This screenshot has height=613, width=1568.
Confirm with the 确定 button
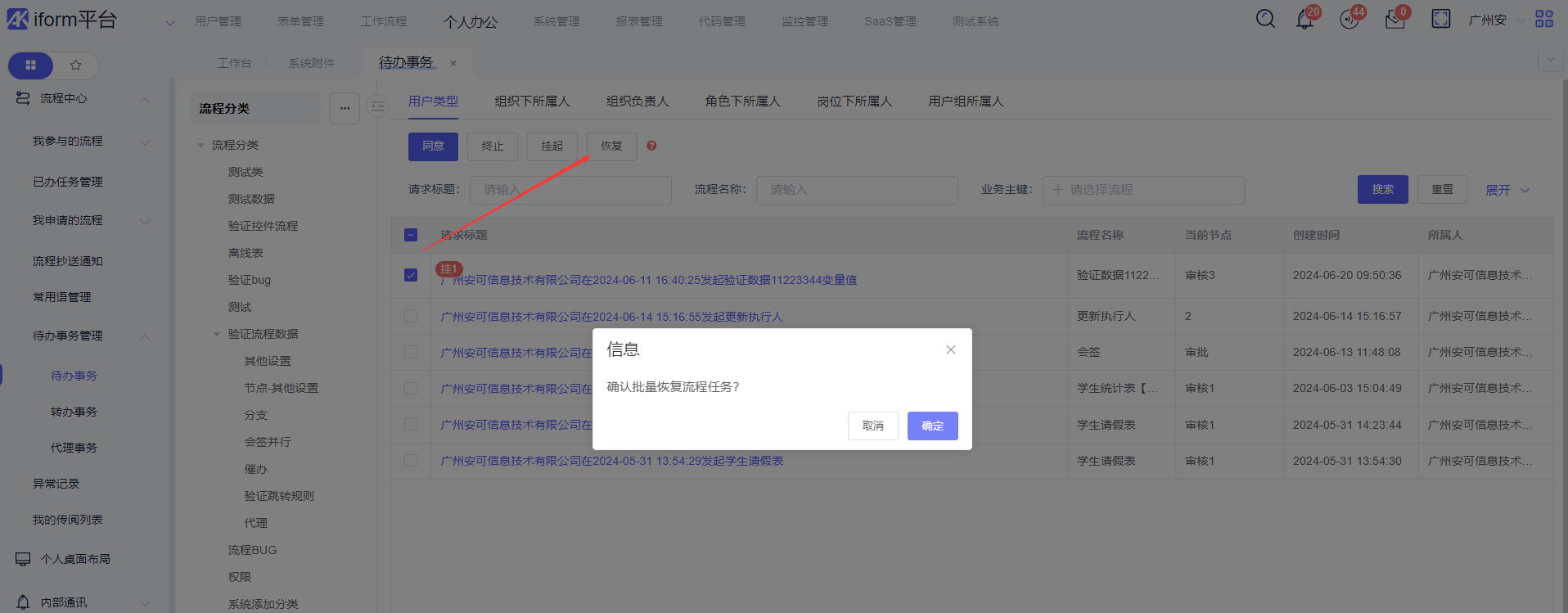tap(932, 426)
